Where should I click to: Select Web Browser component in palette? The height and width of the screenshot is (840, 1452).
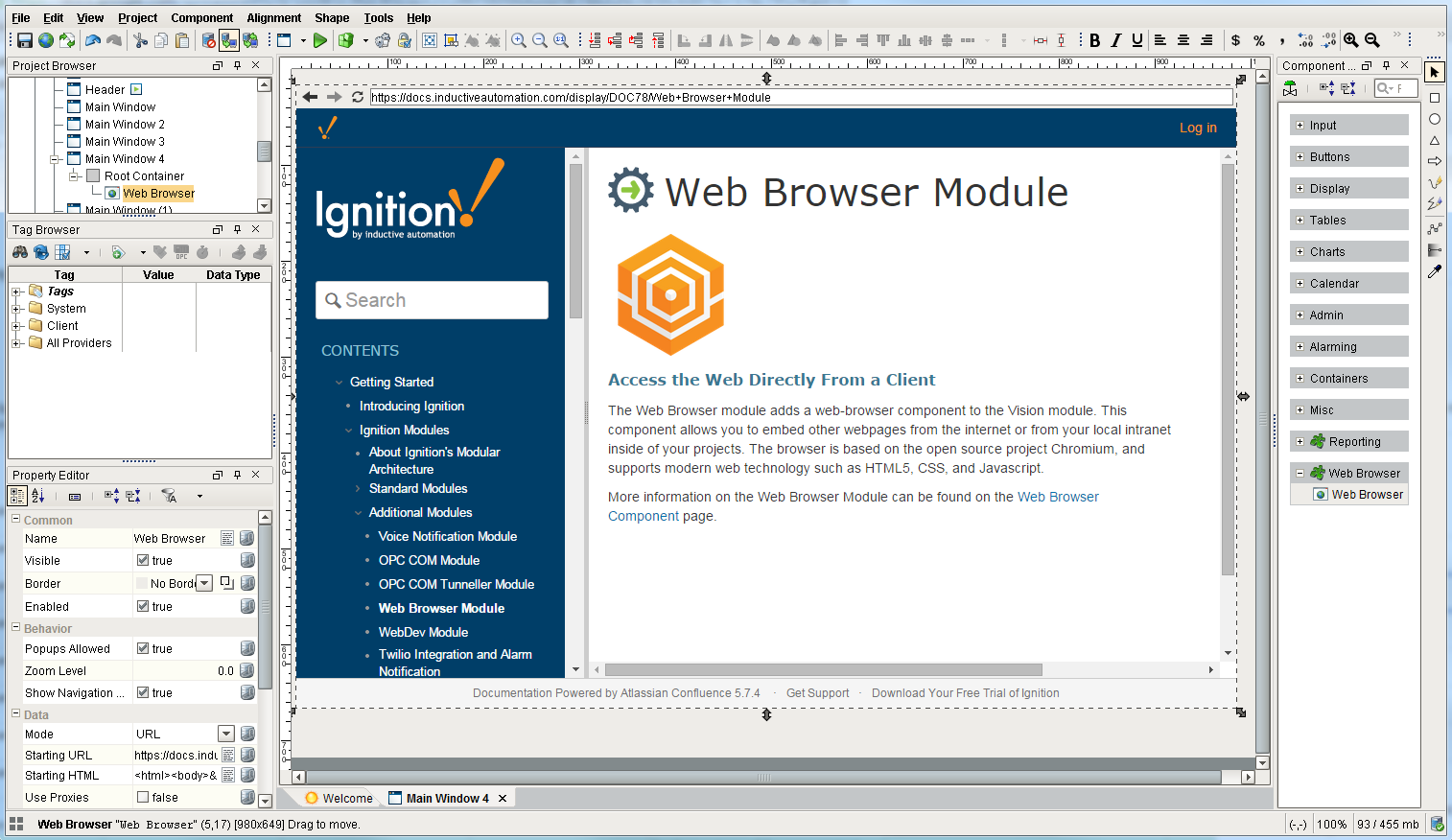[1359, 495]
